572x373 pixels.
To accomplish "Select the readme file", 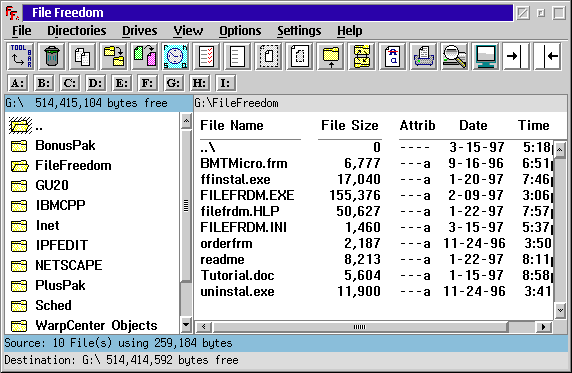I will pyautogui.click(x=222, y=260).
